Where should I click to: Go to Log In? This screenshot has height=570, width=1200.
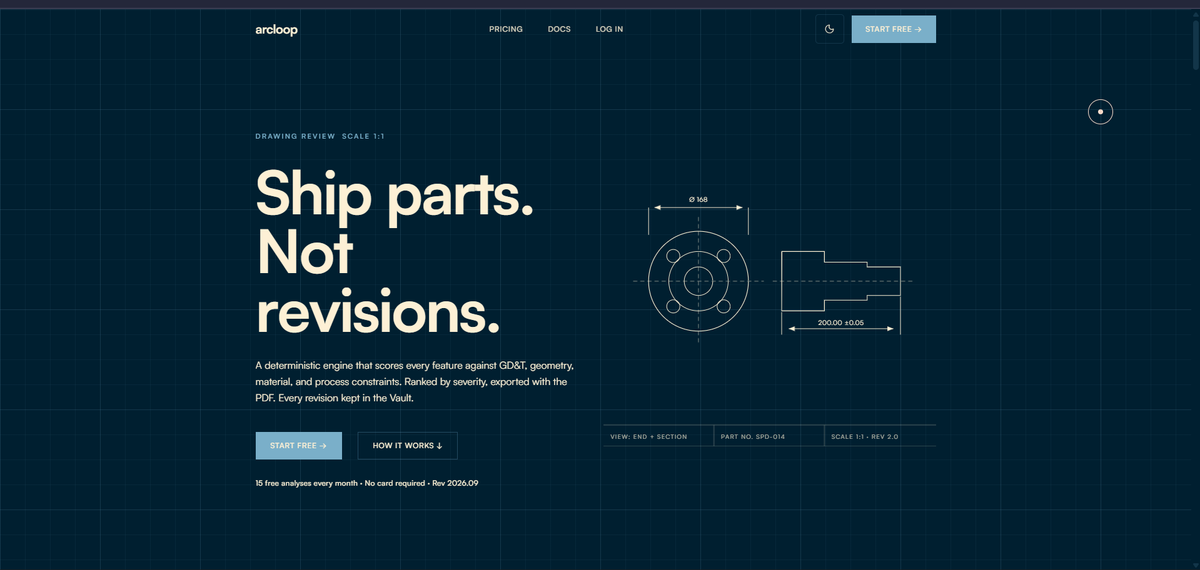click(609, 29)
